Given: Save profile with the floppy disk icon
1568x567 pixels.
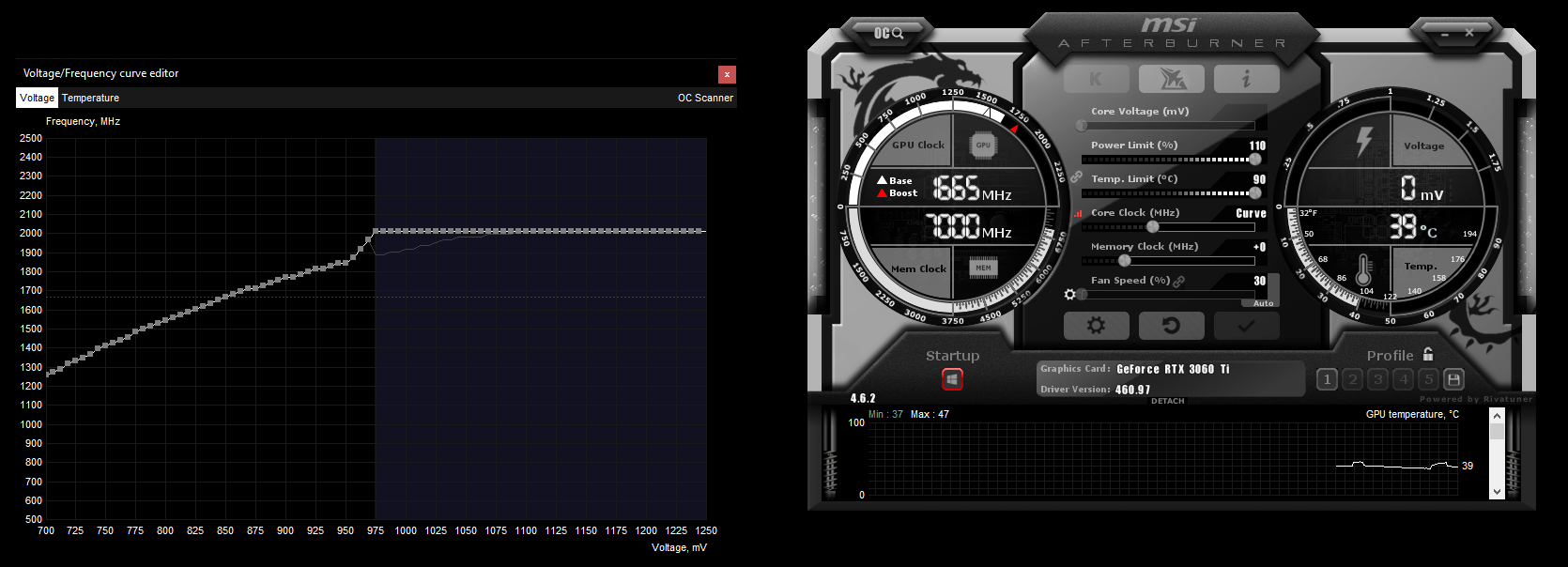Looking at the screenshot, I should click(1453, 379).
